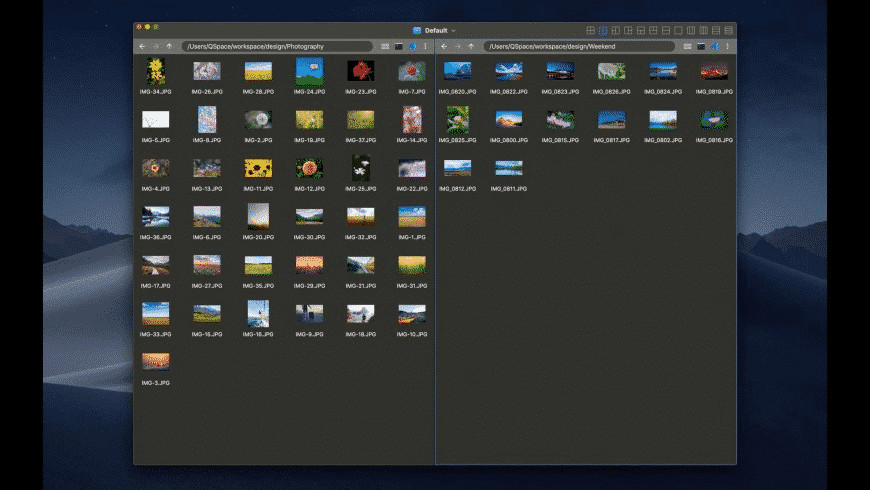Select the IMG-25.JPG thumbnail

(x=361, y=168)
